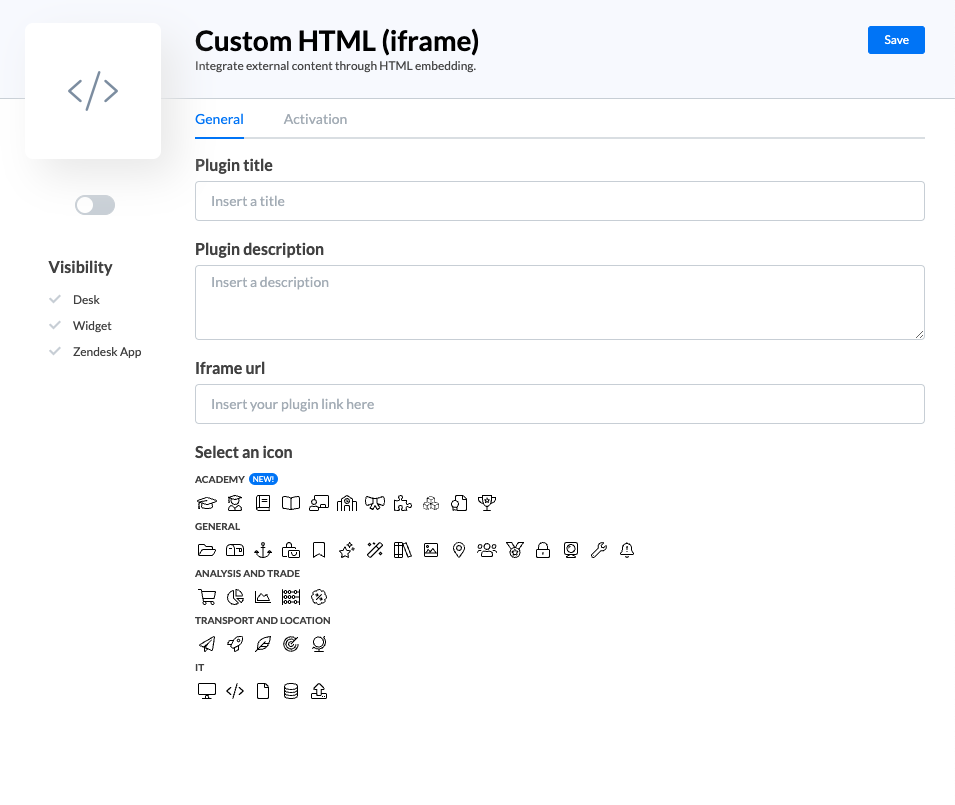The height and width of the screenshot is (805, 955).
Task: Choose the magic wand icon
Action: [375, 550]
